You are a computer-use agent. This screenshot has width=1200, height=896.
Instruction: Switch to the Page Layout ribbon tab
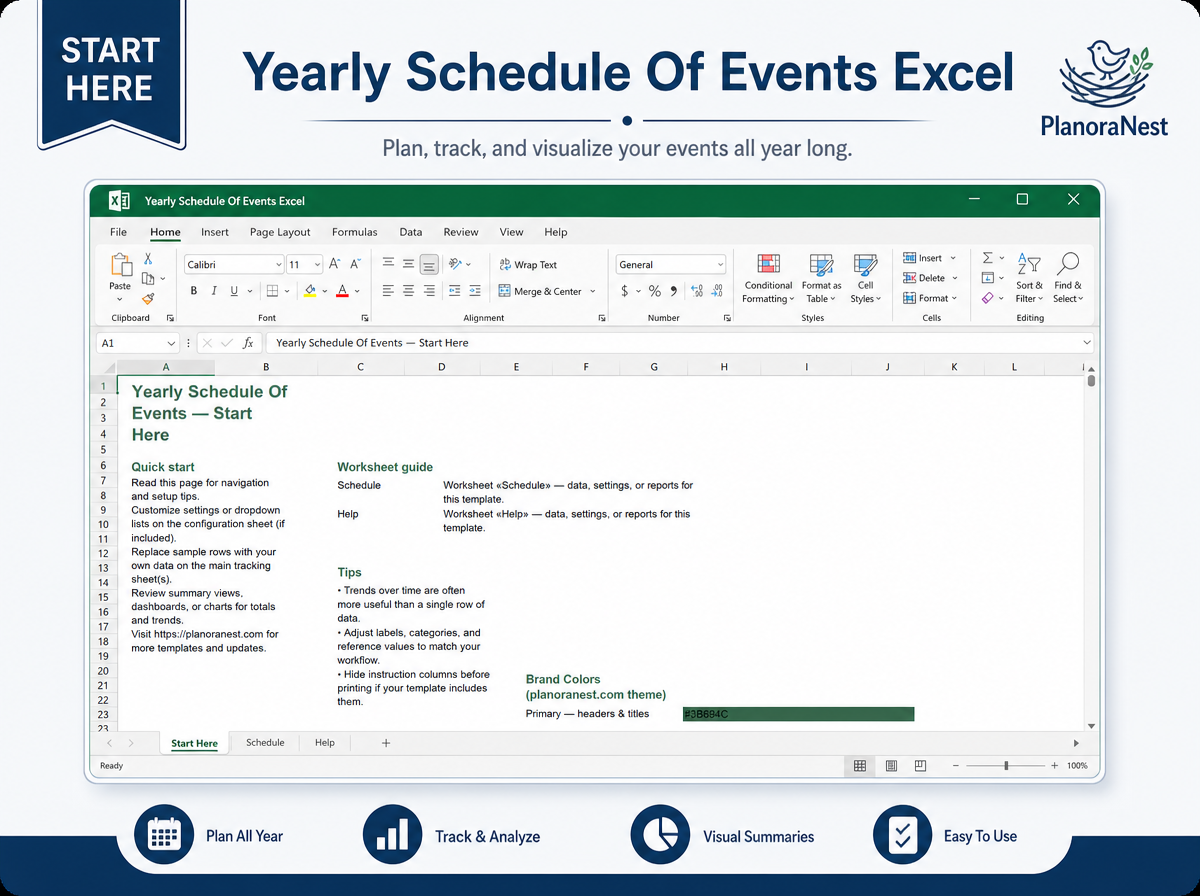click(280, 232)
